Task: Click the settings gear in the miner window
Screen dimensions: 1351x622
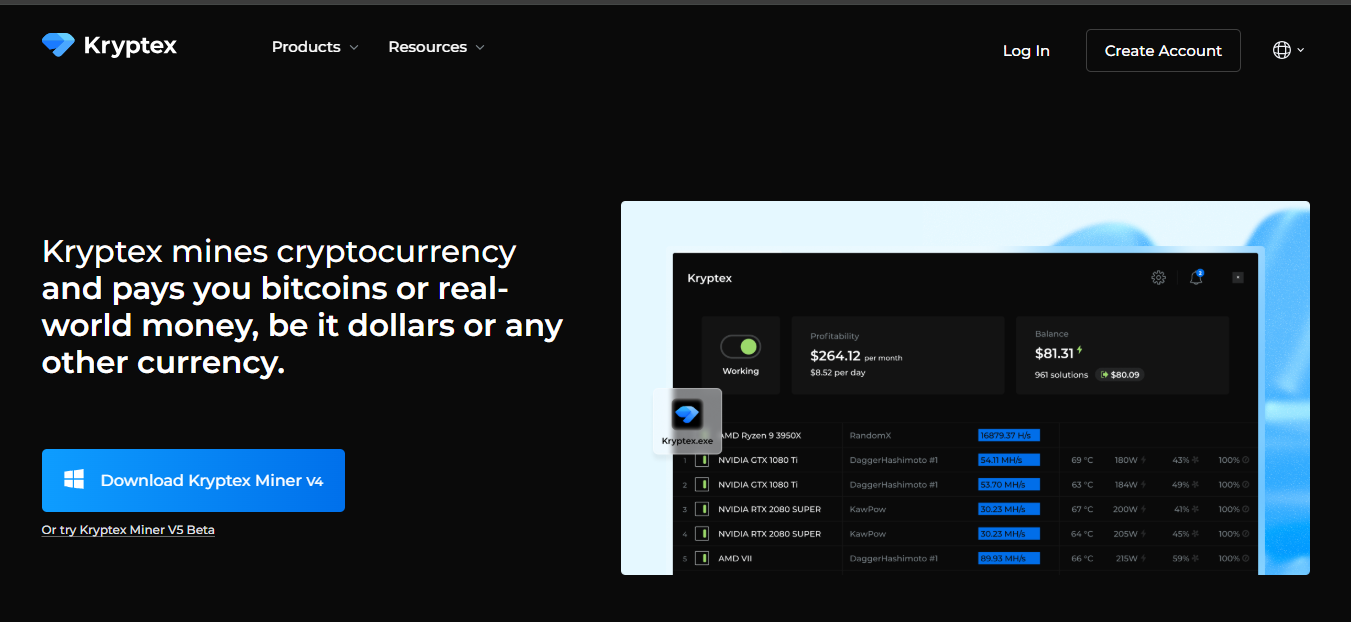Action: [1158, 277]
